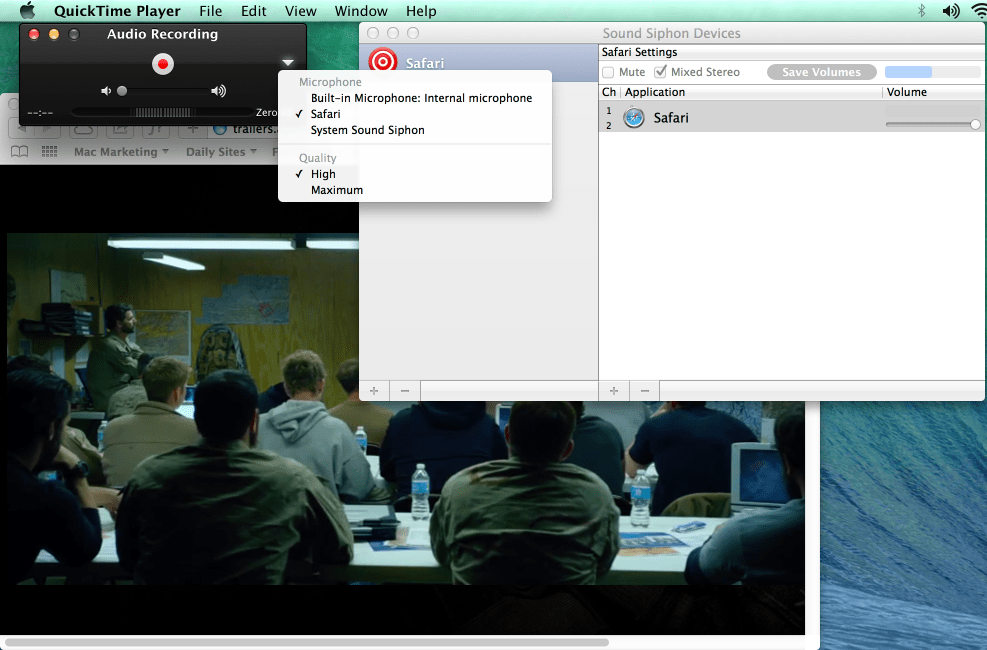Click the Save Volumes button
This screenshot has width=987, height=650.
[x=821, y=72]
